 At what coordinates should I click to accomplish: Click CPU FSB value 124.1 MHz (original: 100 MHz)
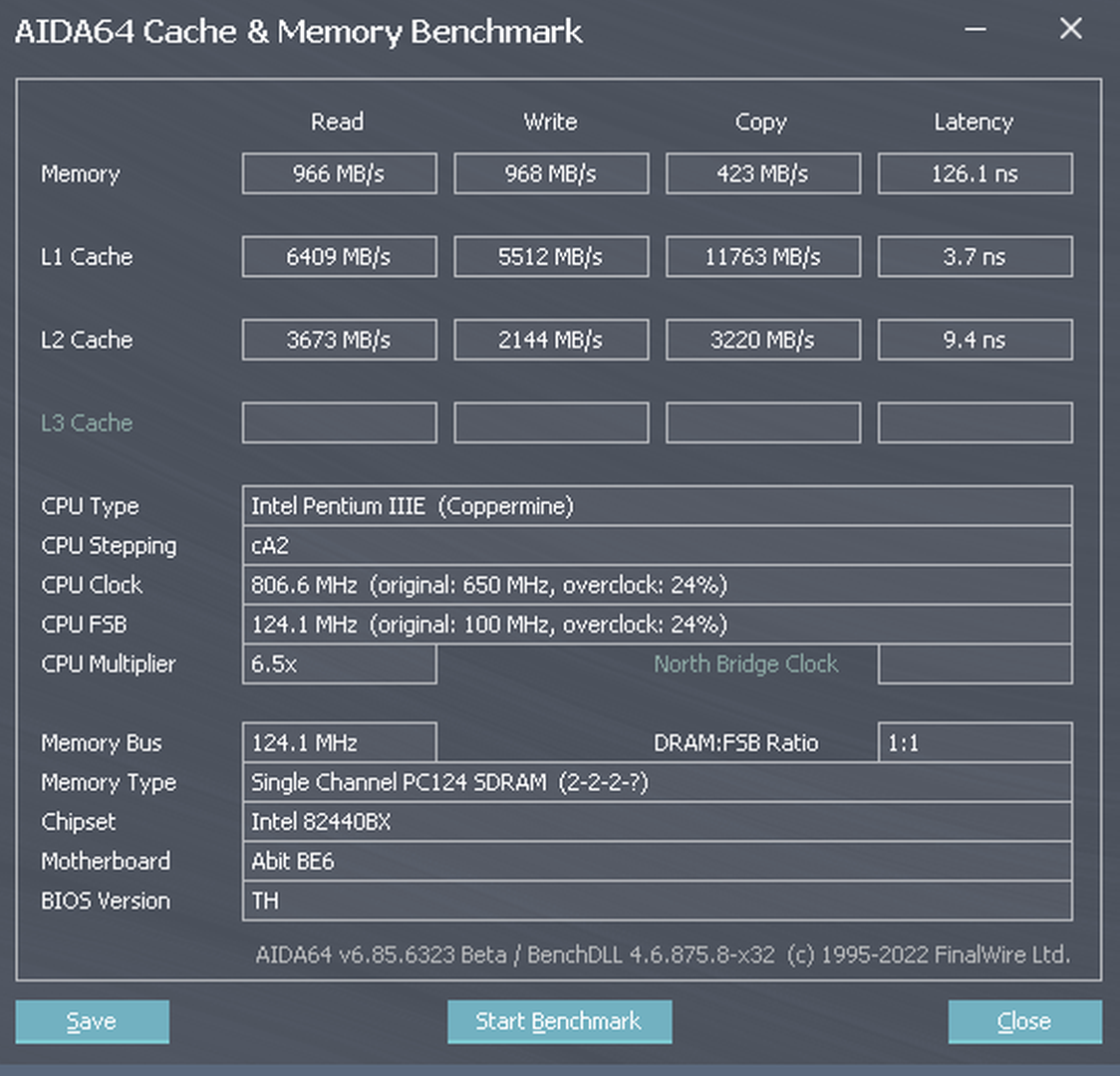pos(657,625)
